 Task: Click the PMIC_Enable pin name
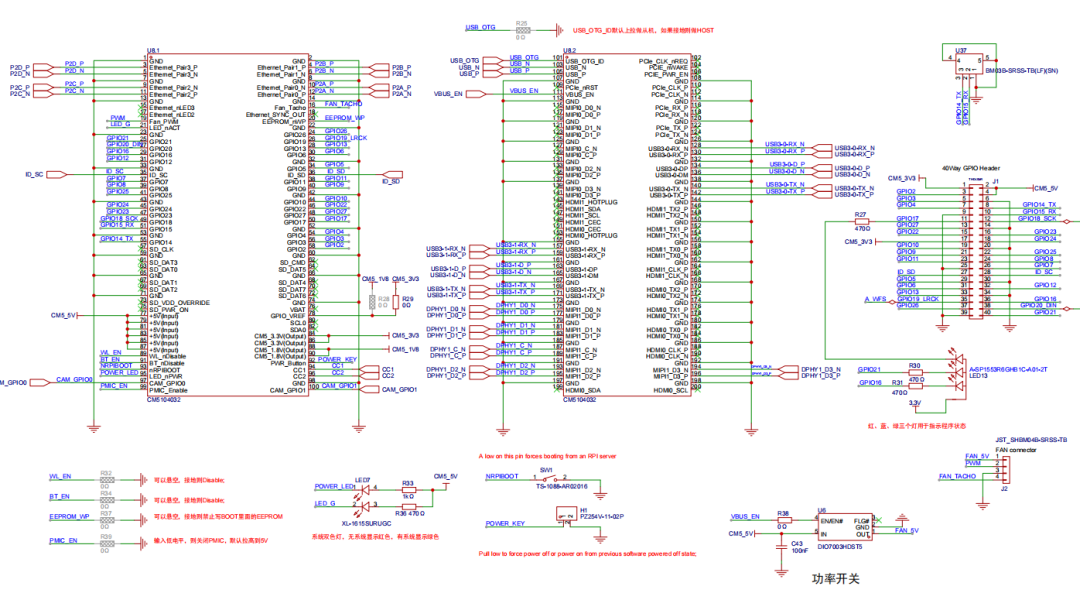pos(168,390)
